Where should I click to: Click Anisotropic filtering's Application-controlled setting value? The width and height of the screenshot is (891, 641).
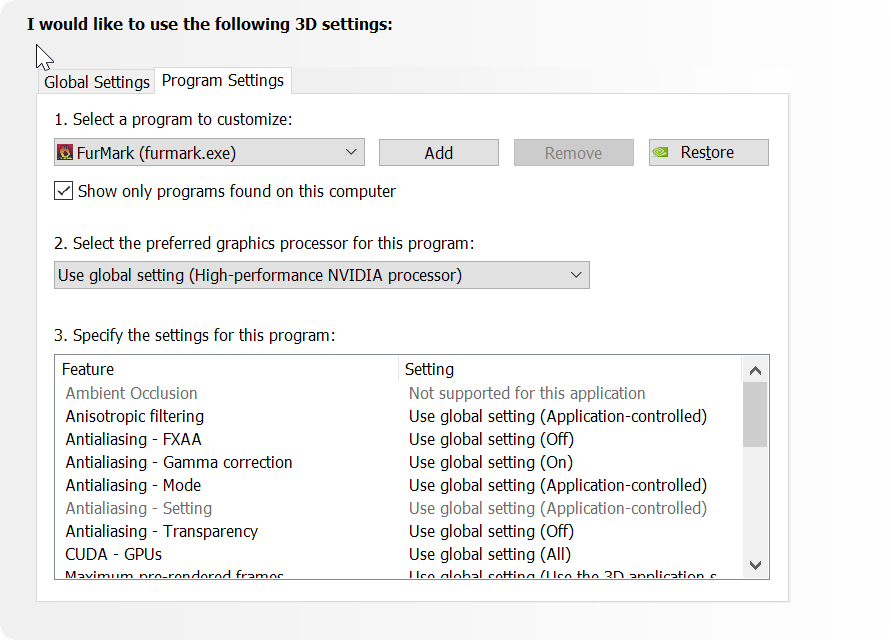click(558, 417)
